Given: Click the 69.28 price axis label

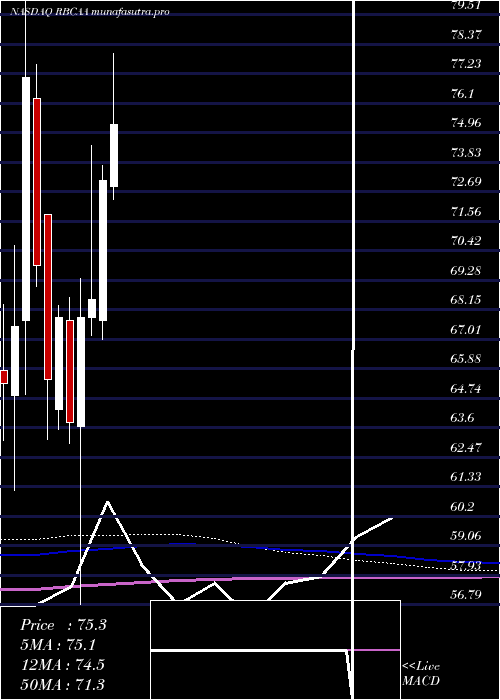Looking at the screenshot, I should 466,271.
